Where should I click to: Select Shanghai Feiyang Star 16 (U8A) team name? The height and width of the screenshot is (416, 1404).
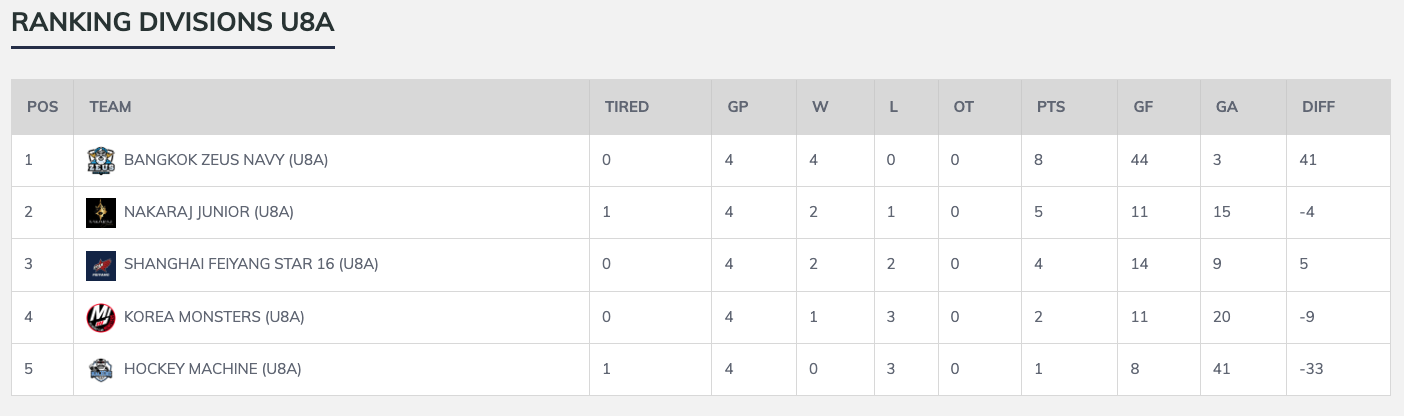[251, 265]
